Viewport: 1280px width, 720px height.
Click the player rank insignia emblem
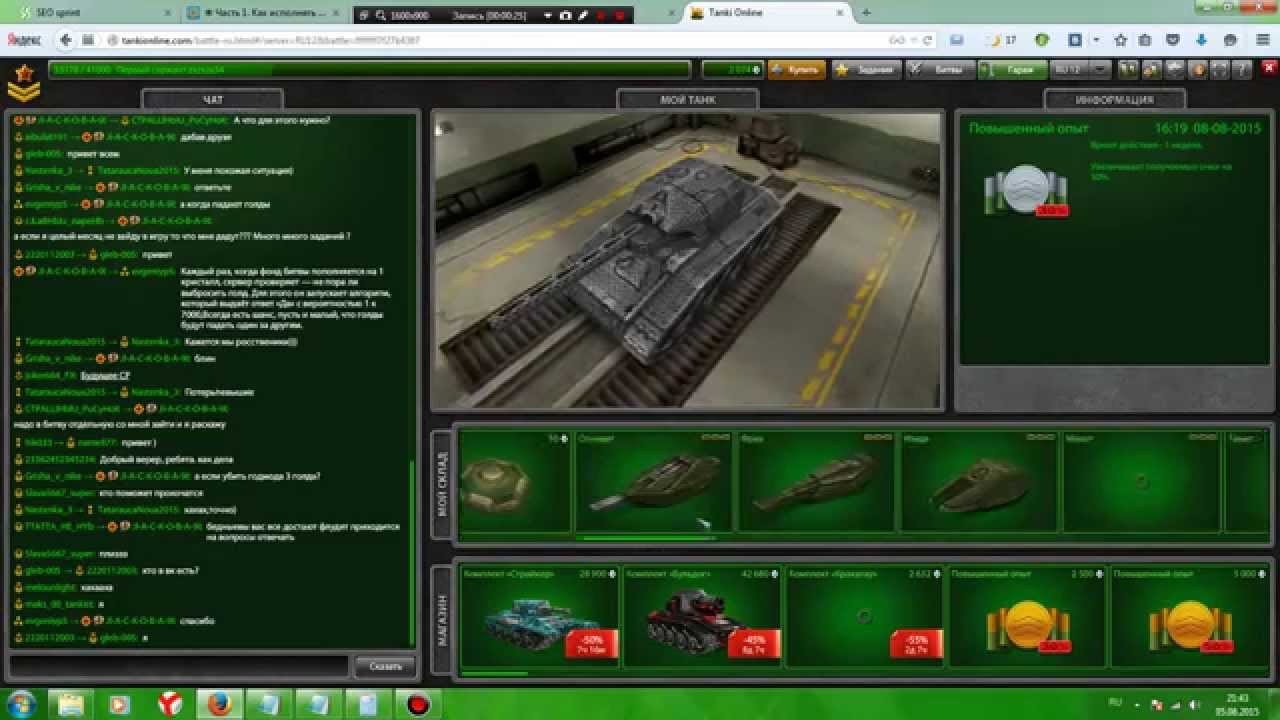click(x=23, y=82)
